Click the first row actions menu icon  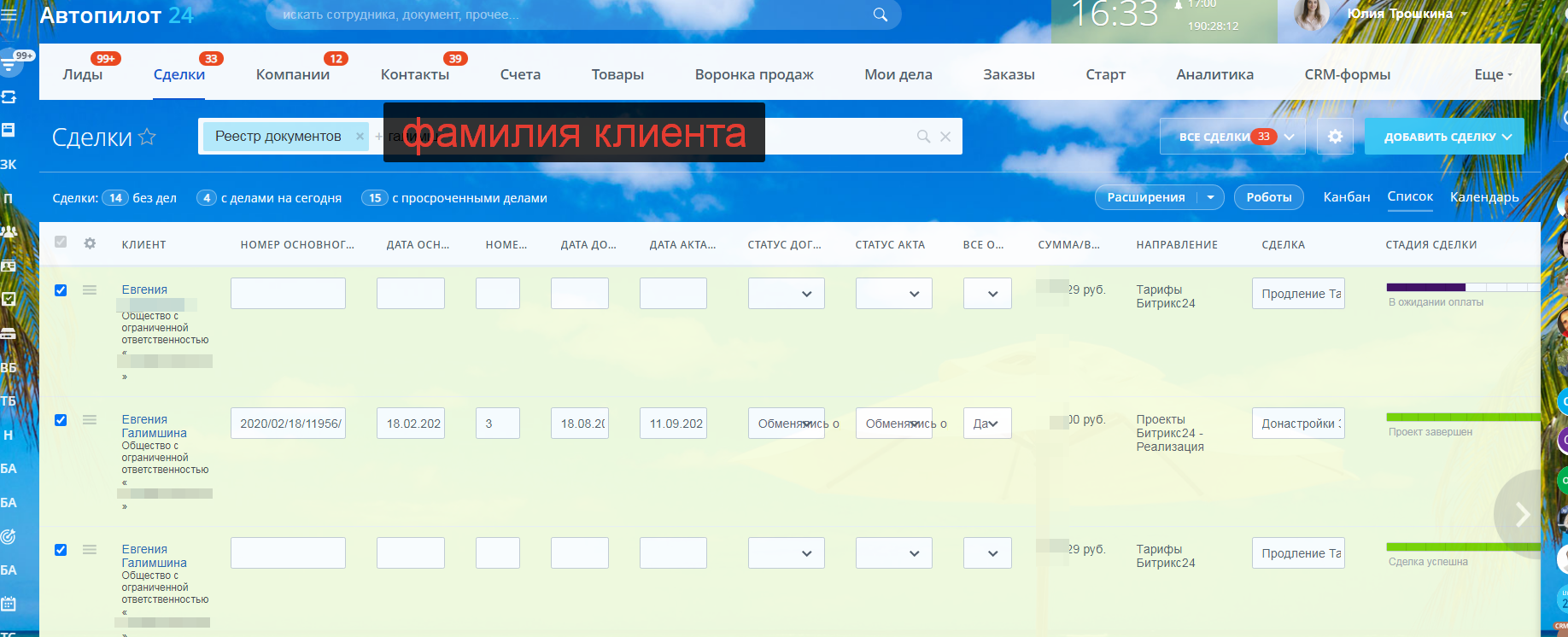point(90,290)
